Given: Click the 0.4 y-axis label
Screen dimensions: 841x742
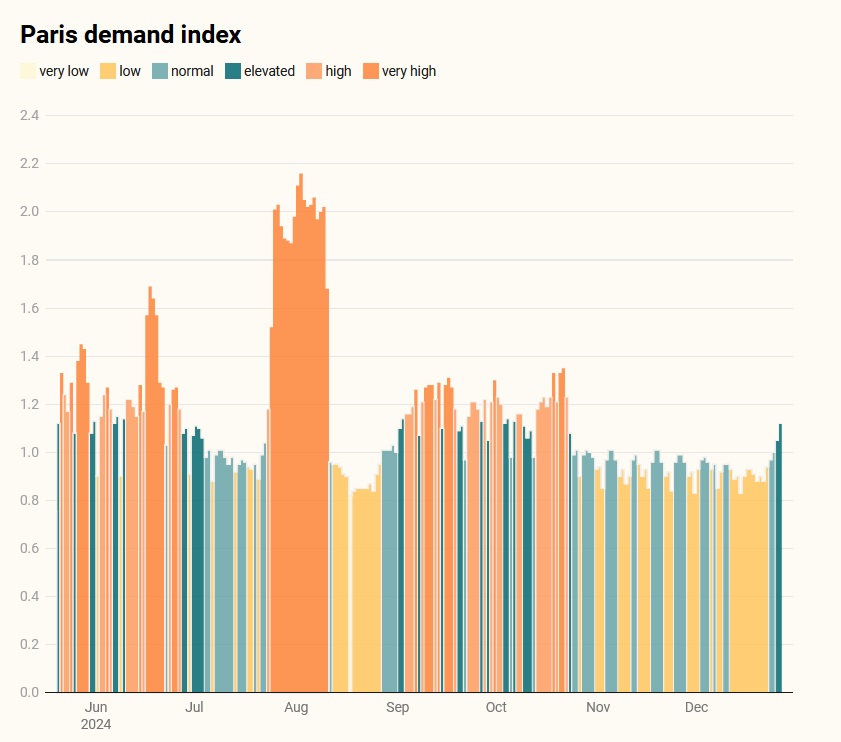Looking at the screenshot, I should point(29,596).
